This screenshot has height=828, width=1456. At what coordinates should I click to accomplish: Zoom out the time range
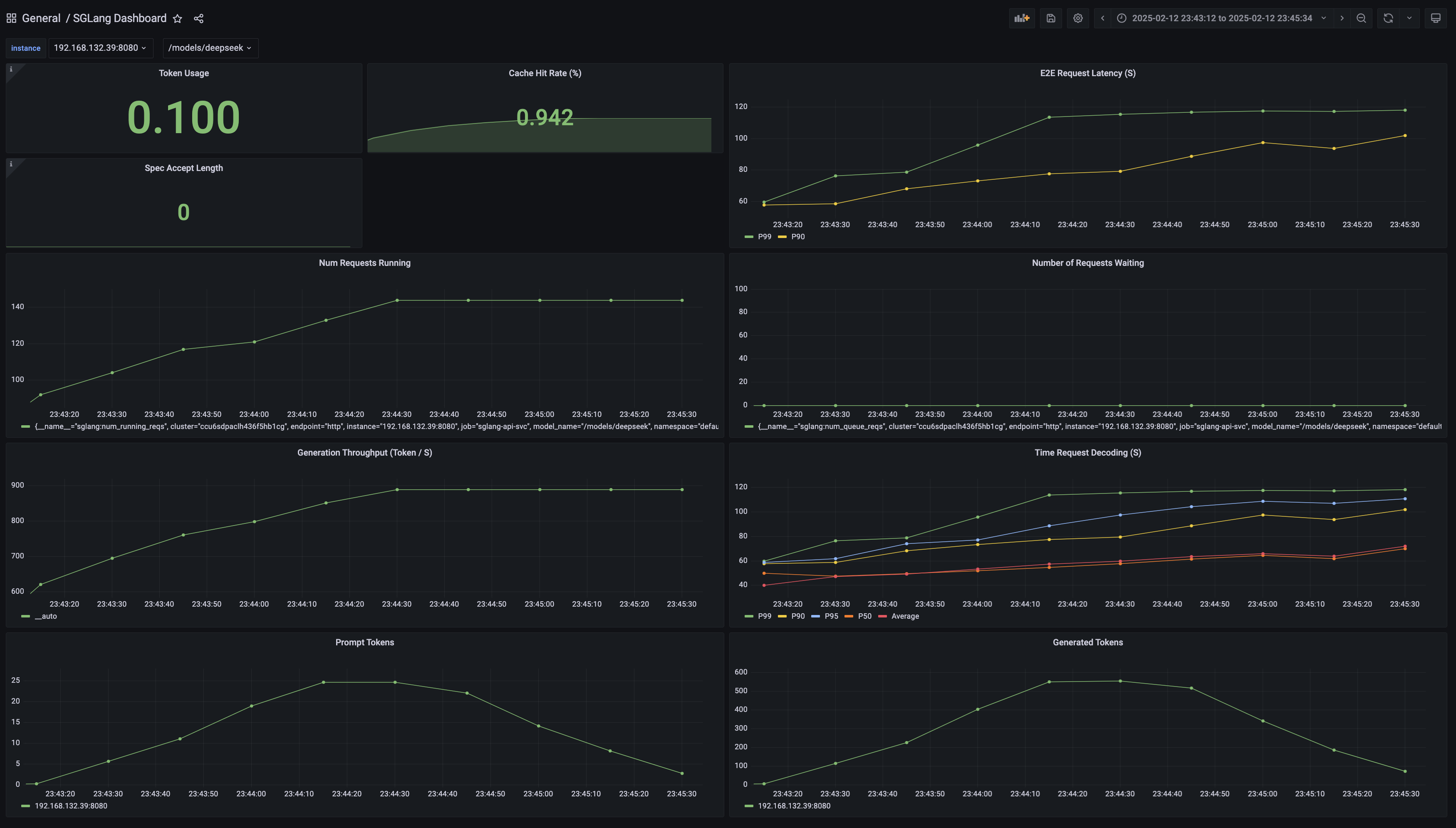[1361, 18]
